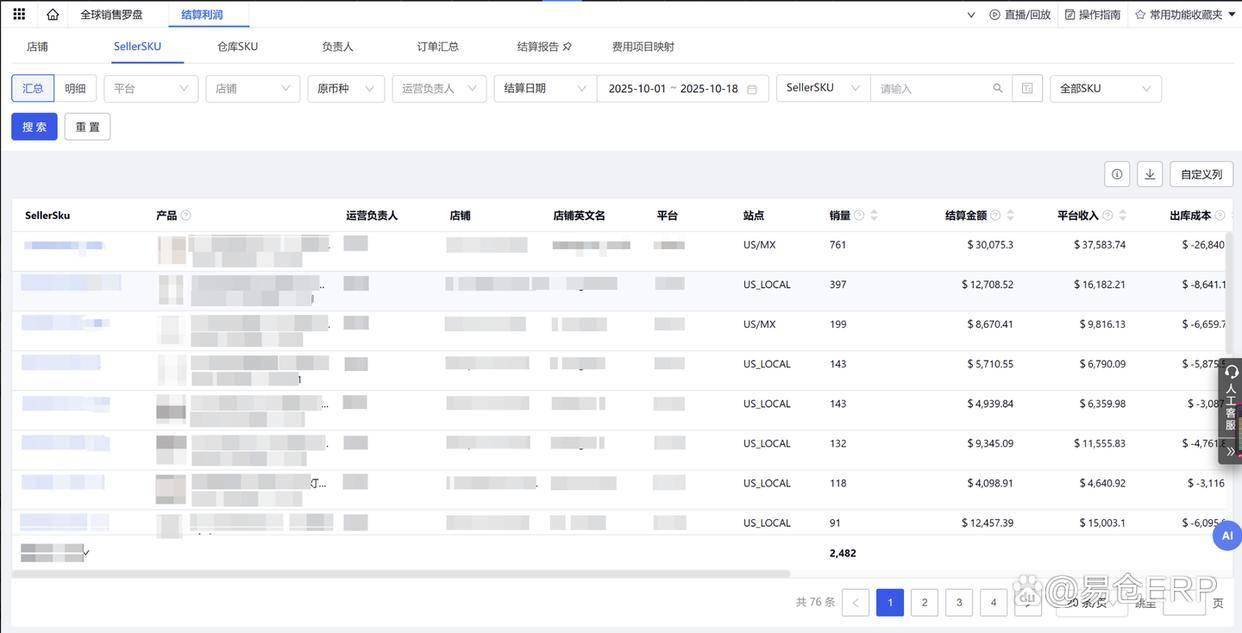Click the 搜索 search button
1242x633 pixels.
pos(34,127)
